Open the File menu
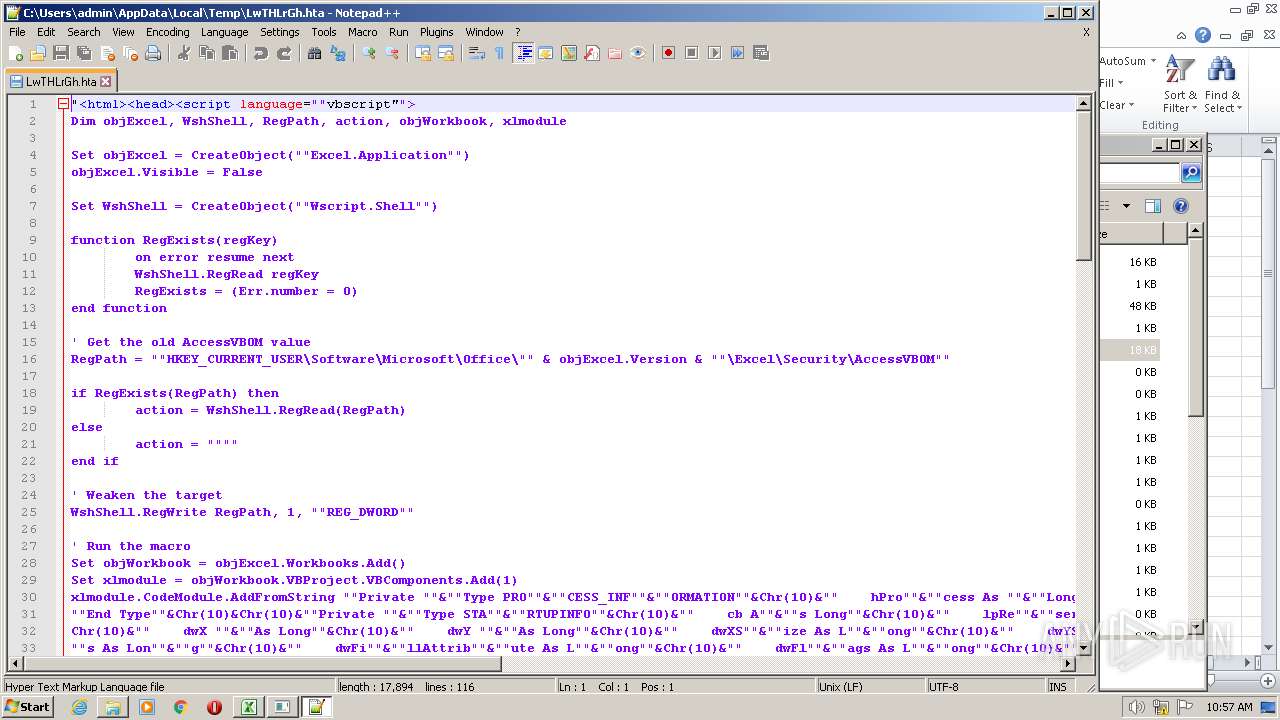 (17, 32)
